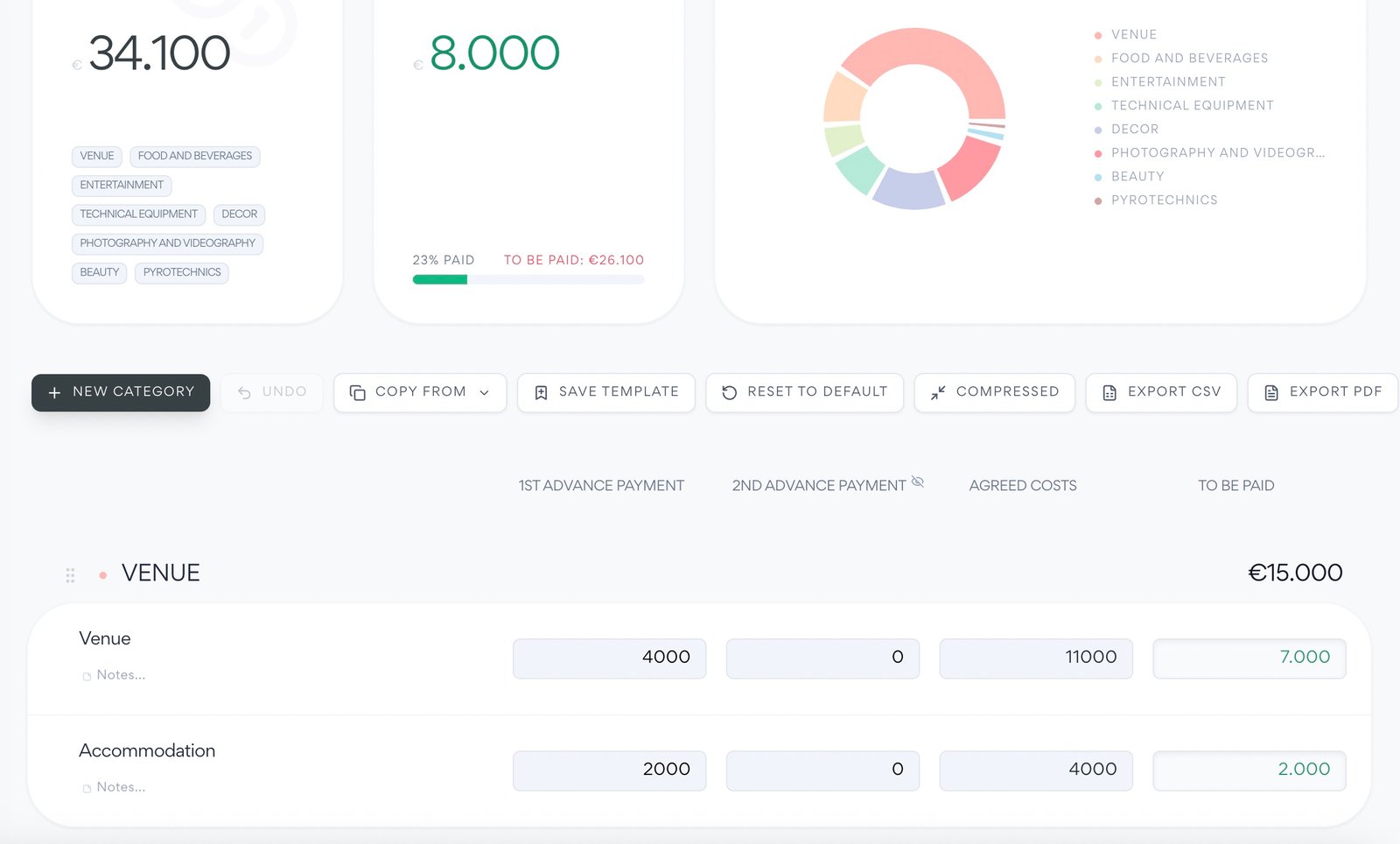Select the Decor tag chip

[240, 214]
